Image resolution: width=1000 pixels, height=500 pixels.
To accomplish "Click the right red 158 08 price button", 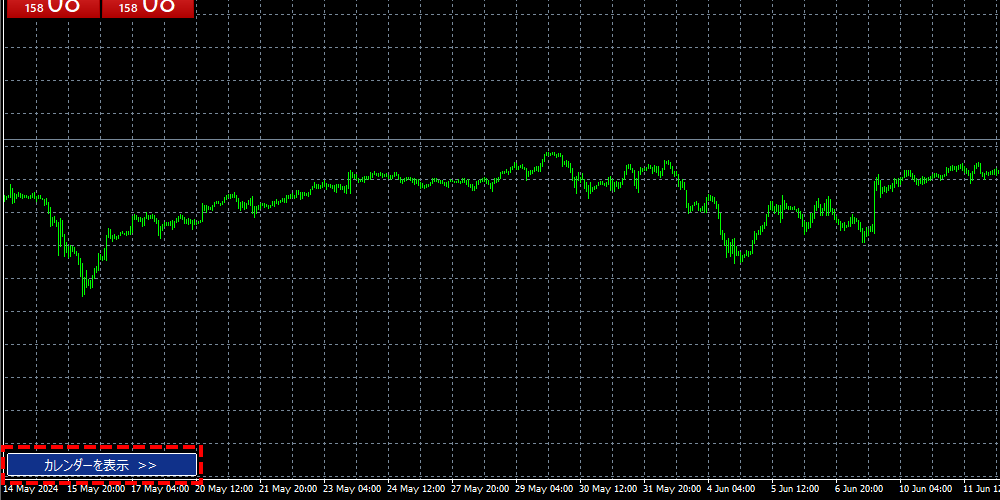I will point(148,8).
